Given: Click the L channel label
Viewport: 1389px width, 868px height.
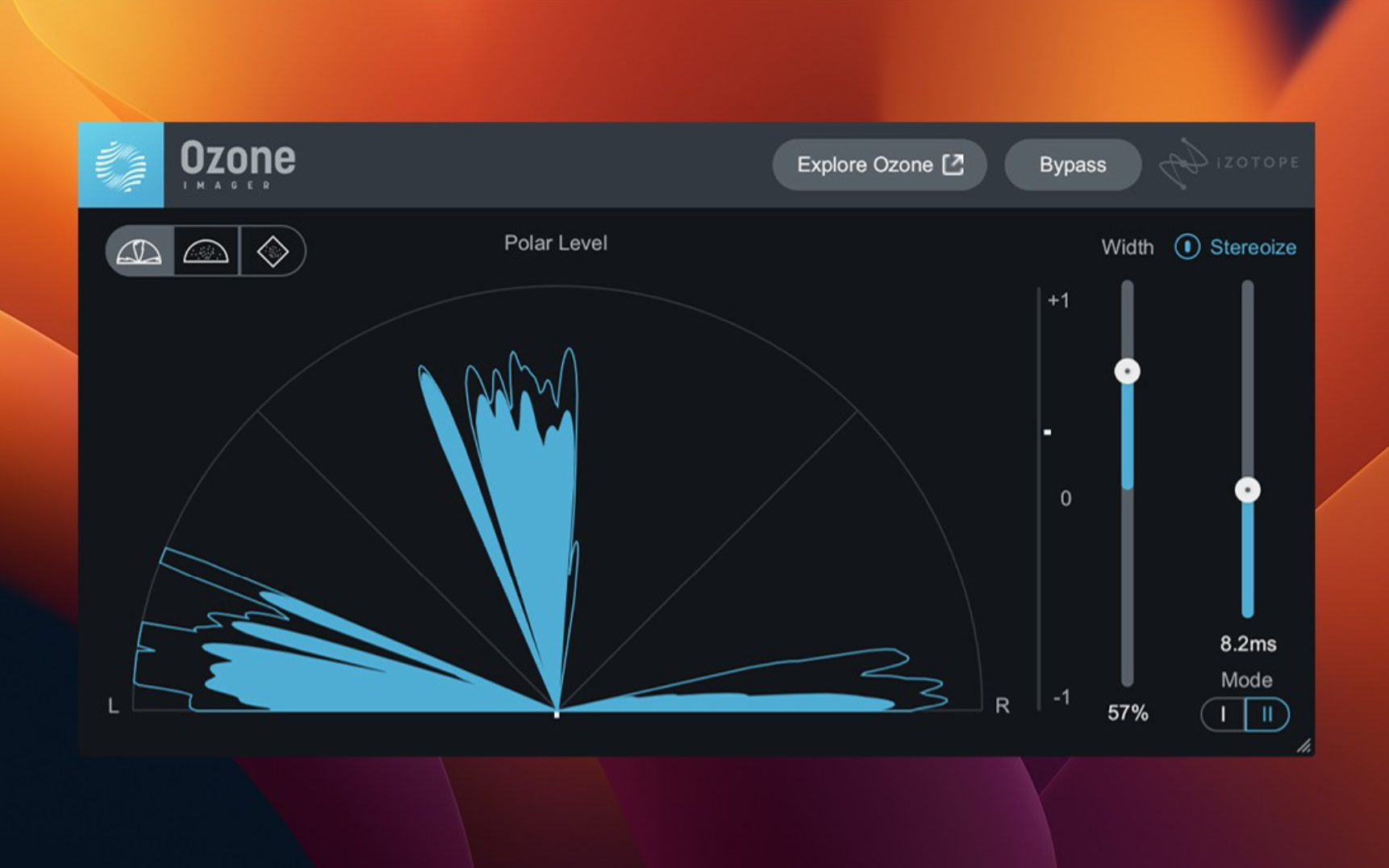Looking at the screenshot, I should (x=113, y=706).
